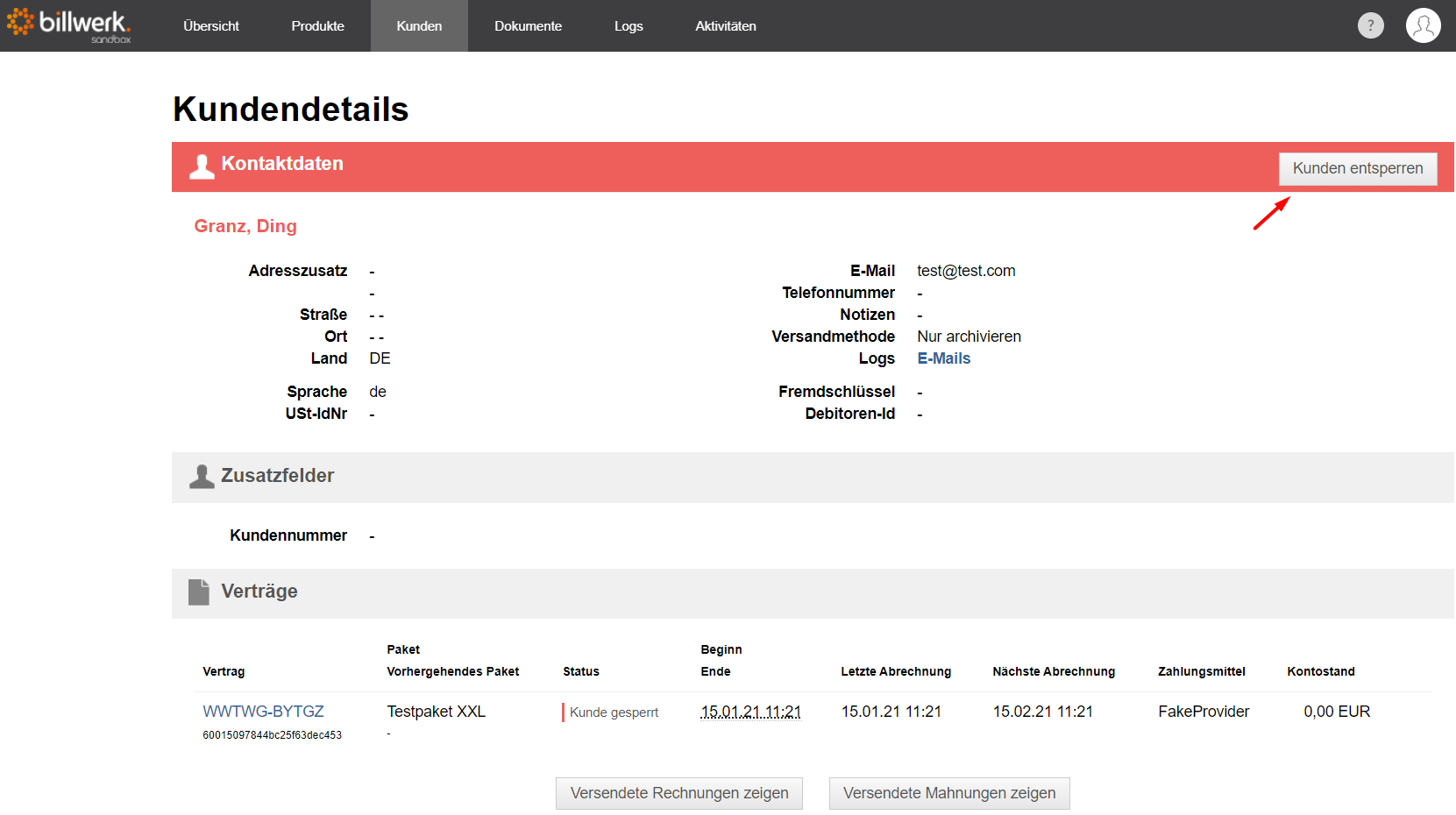This screenshot has width=1456, height=815.
Task: Open the Produkte menu
Action: click(x=317, y=26)
